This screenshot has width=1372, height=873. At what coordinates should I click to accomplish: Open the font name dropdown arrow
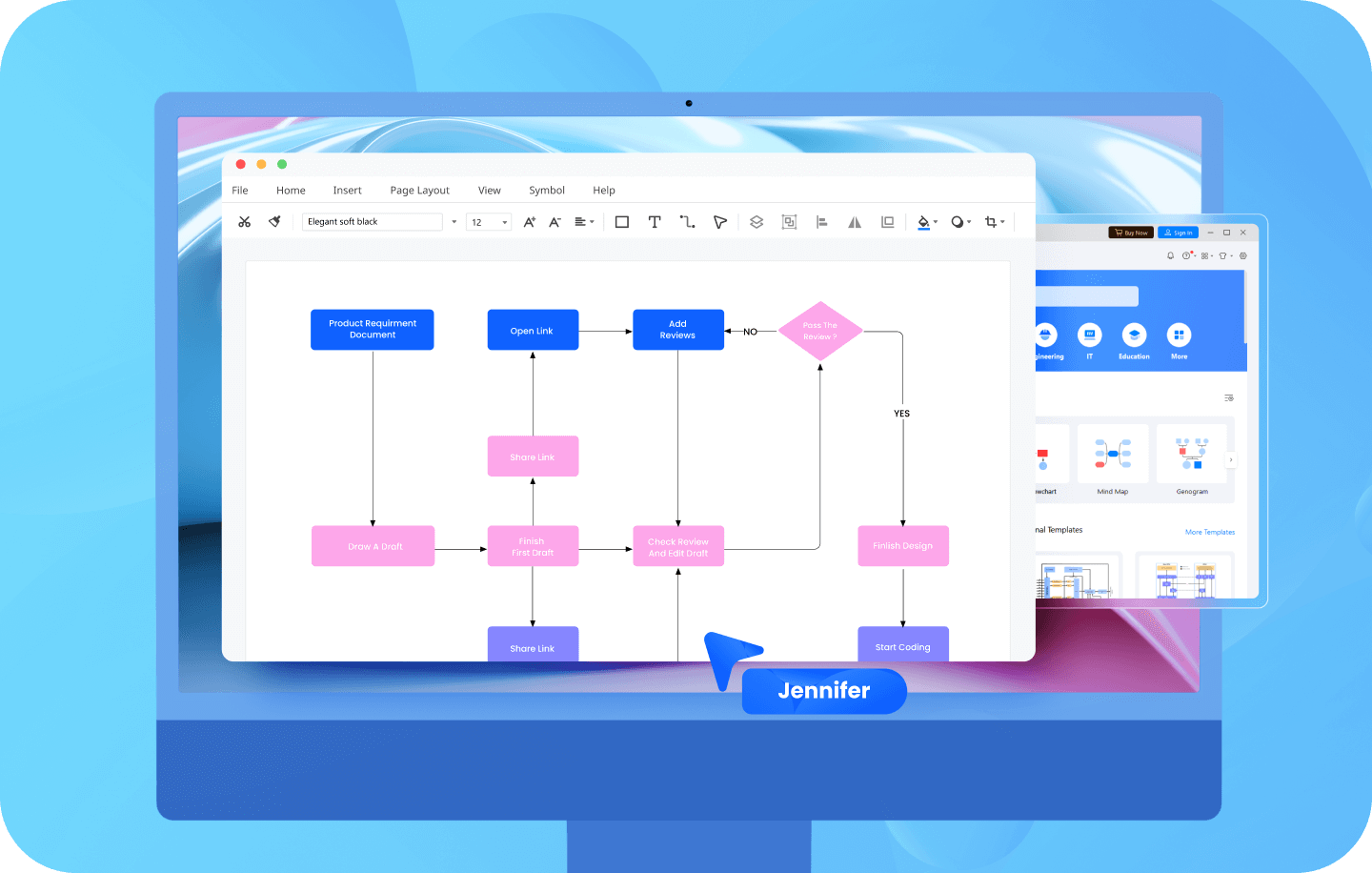click(454, 222)
